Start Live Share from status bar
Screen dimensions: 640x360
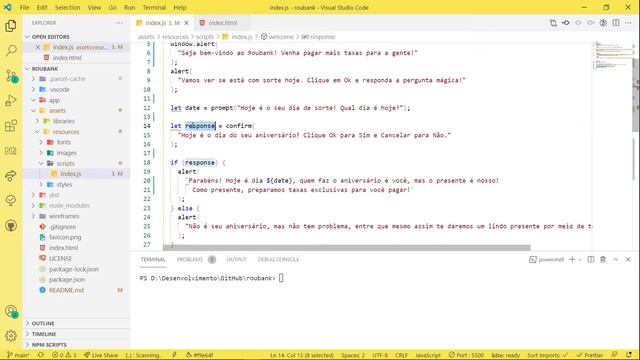pyautogui.click(x=101, y=355)
